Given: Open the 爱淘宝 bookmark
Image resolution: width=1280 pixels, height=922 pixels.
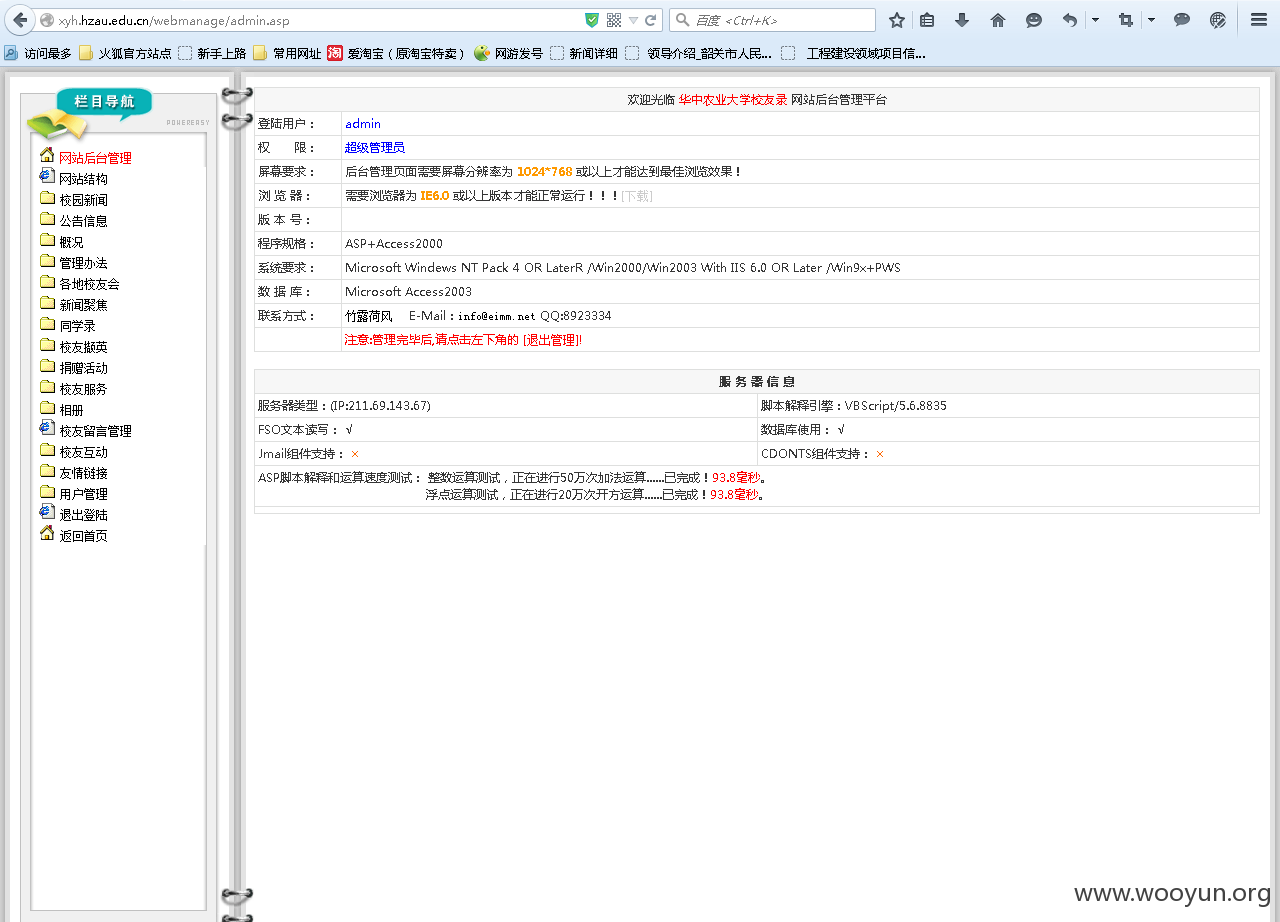Looking at the screenshot, I should 397,53.
